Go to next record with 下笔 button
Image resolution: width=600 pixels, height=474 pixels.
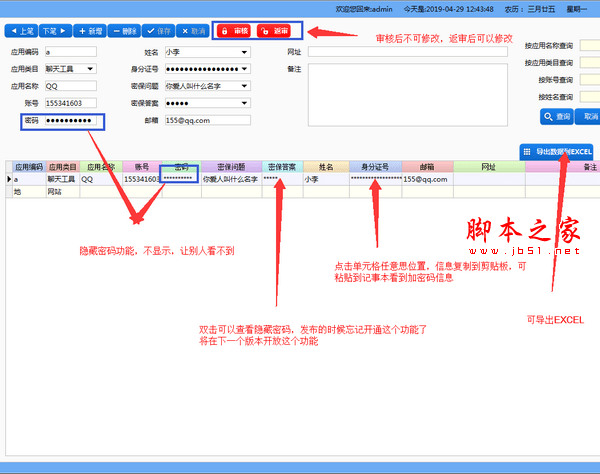(x=55, y=31)
